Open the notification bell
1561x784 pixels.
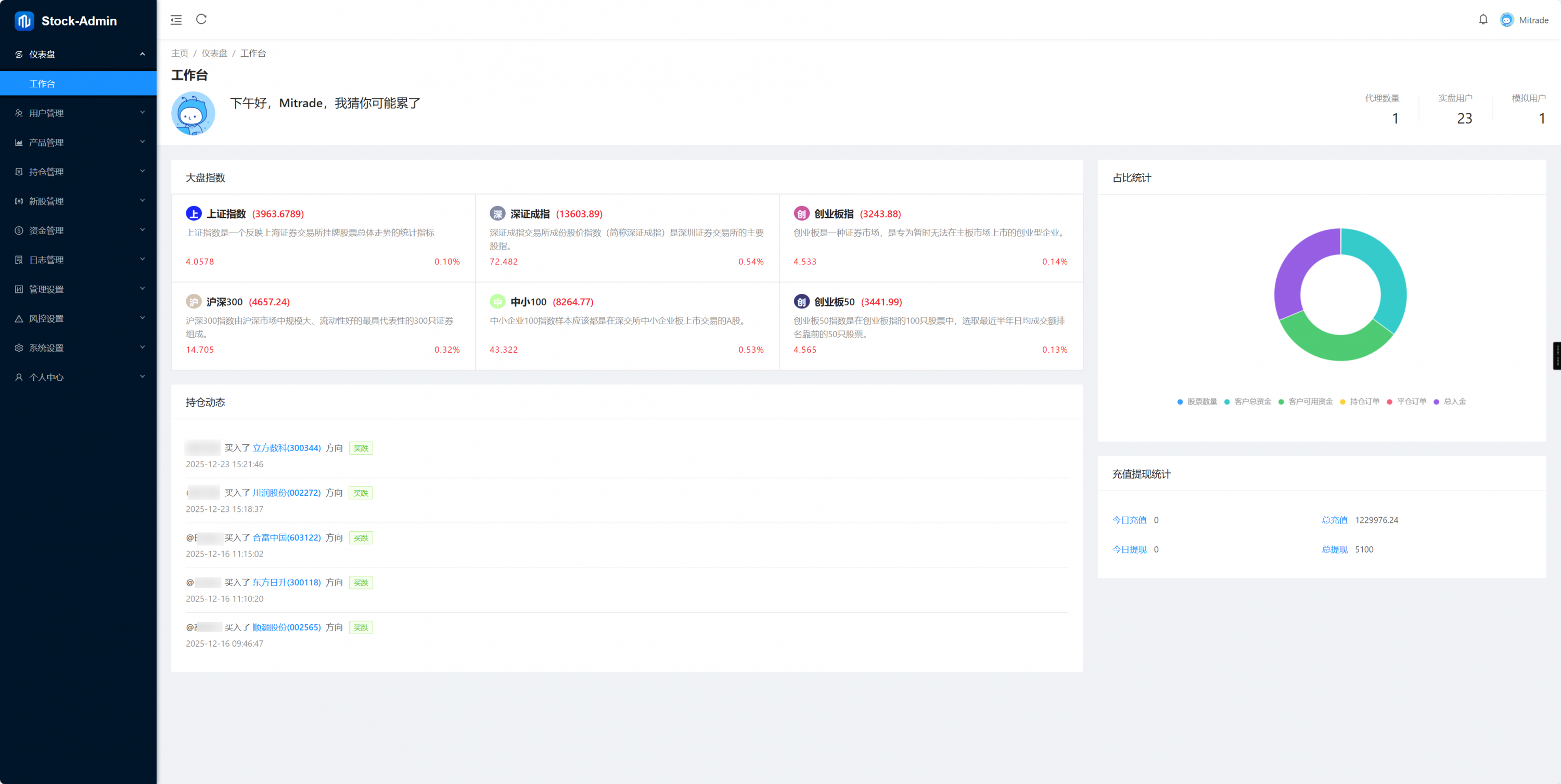click(1483, 19)
